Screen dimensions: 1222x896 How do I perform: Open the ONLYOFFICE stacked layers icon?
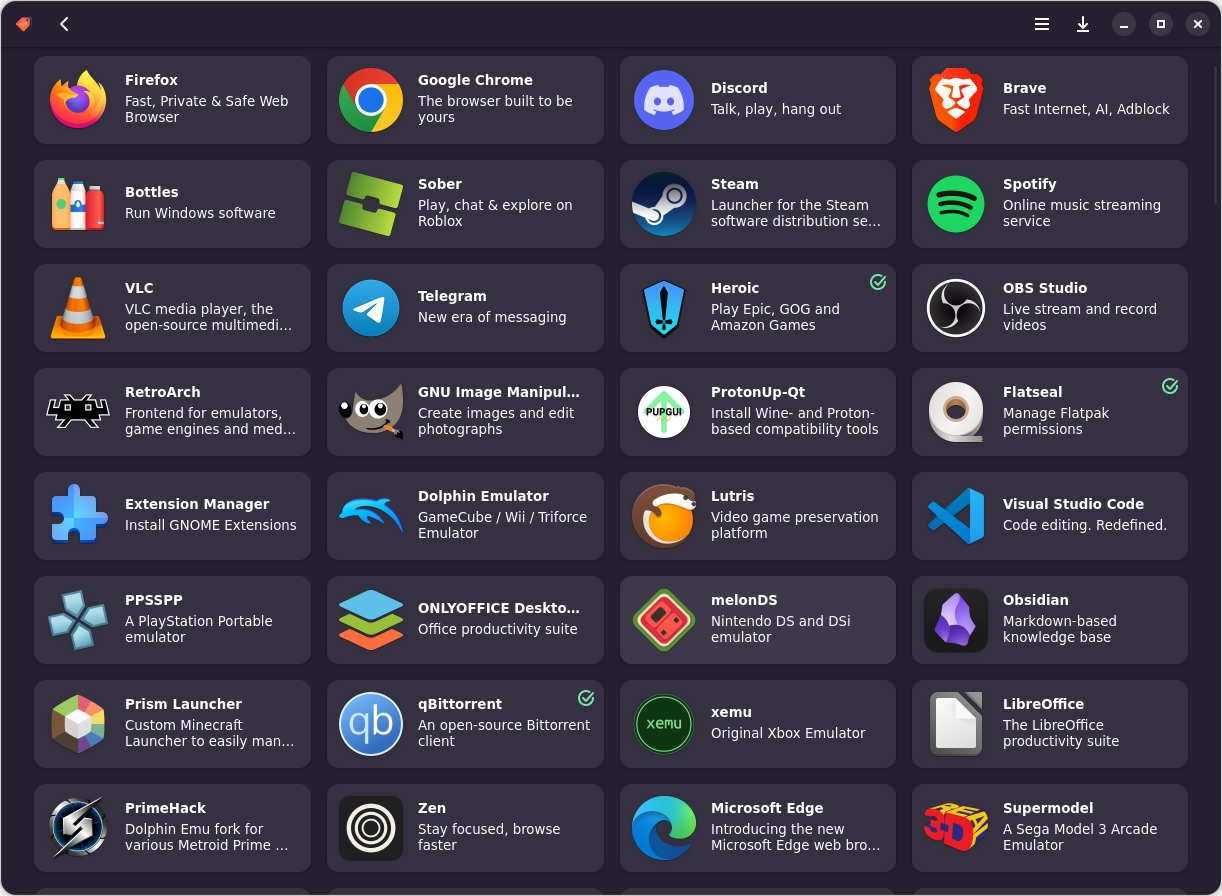coord(371,620)
